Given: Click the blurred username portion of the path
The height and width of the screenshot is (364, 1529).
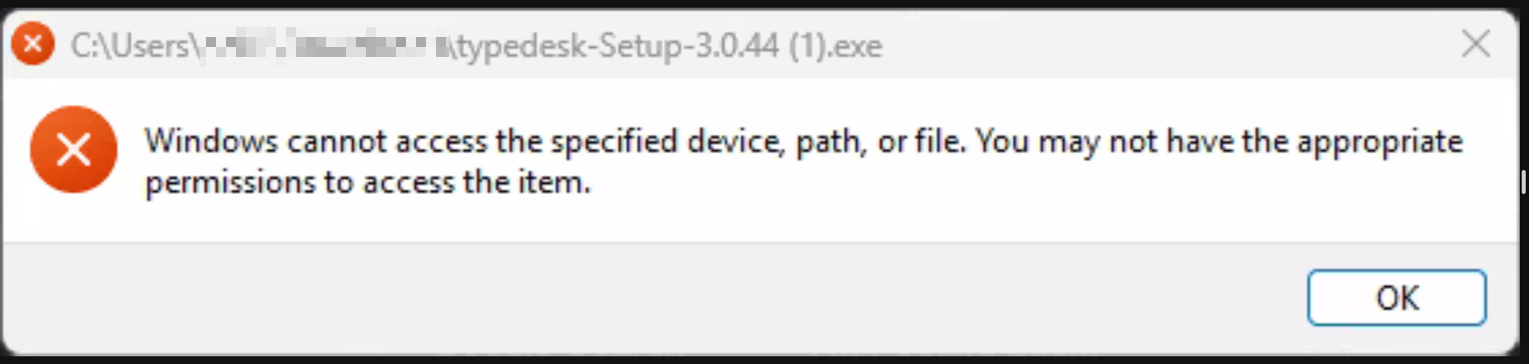Looking at the screenshot, I should pyautogui.click(x=320, y=46).
